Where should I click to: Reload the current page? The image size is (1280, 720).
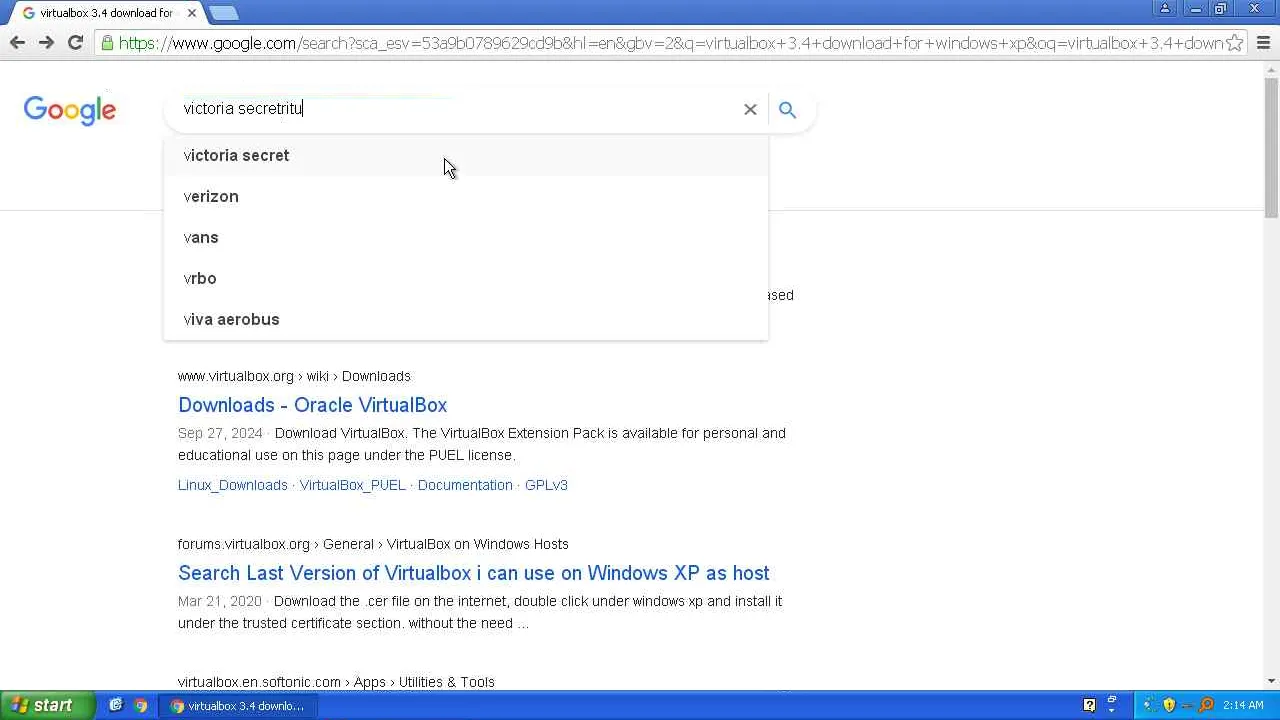tap(75, 43)
